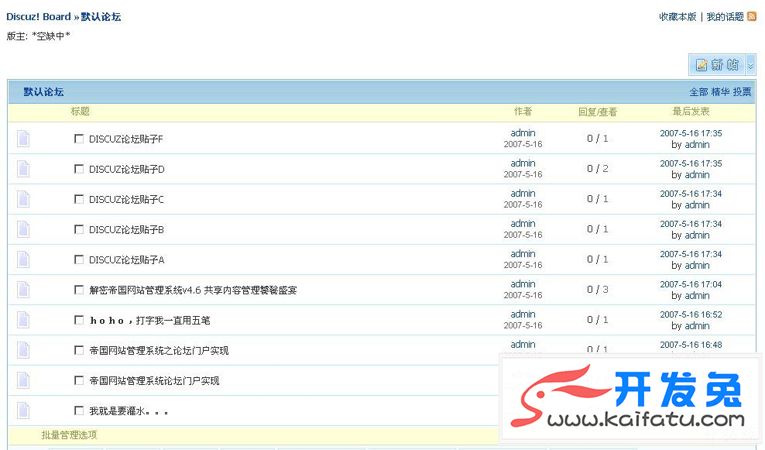The height and width of the screenshot is (450, 765).
Task: Tick checkbox for 我就是要灌水 thread
Action: pyautogui.click(x=79, y=411)
